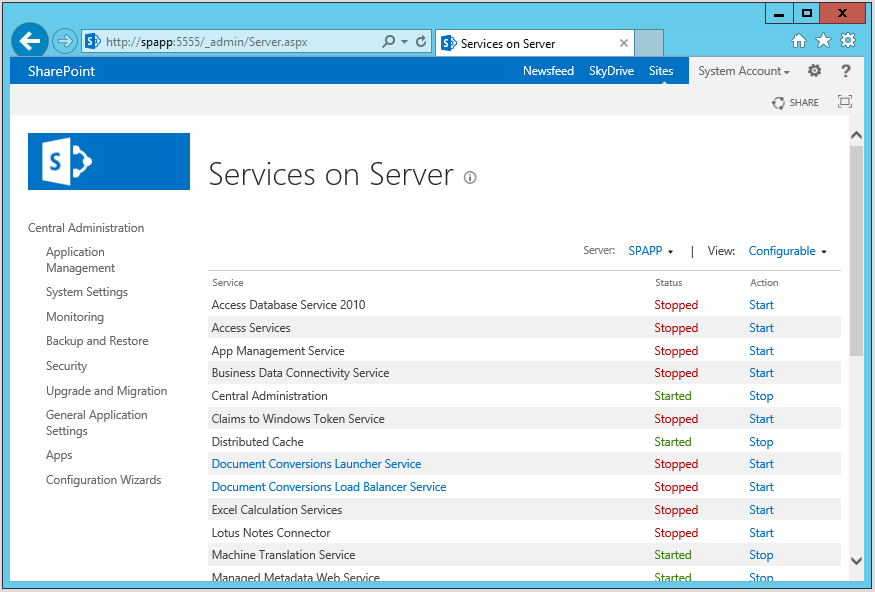Viewport: 875px width, 592px height.
Task: Click the Action column header
Action: click(x=764, y=282)
